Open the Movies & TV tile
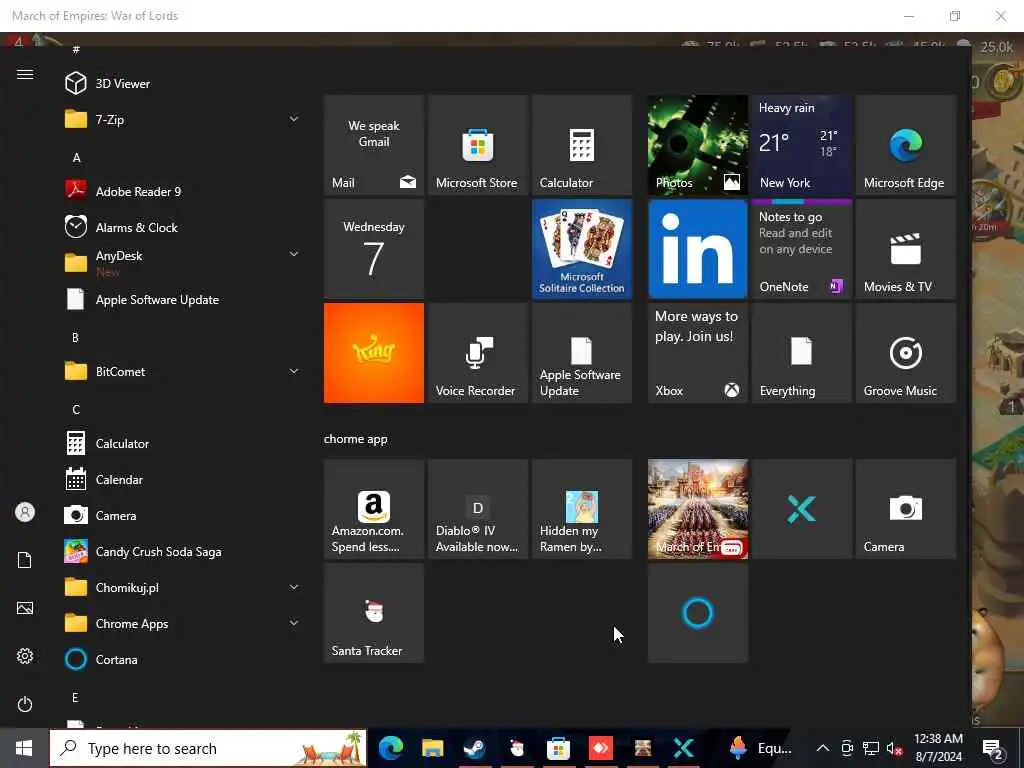This screenshot has height=768, width=1024. pyautogui.click(x=906, y=249)
